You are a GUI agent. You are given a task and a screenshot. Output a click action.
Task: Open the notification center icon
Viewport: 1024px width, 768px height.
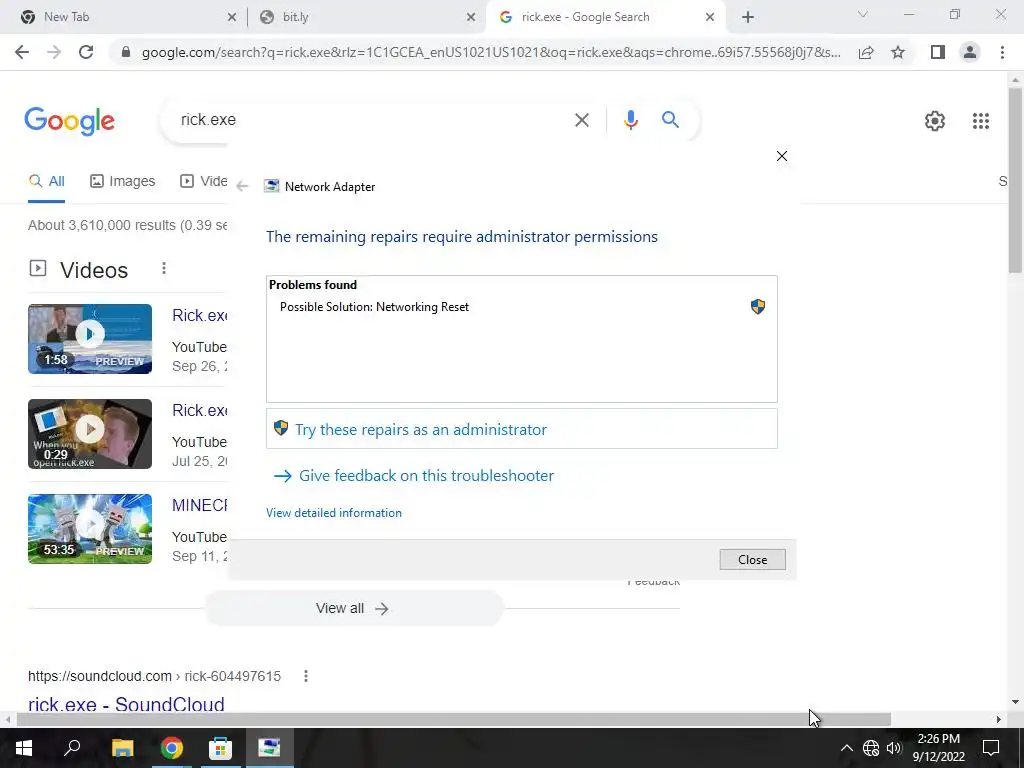point(991,748)
